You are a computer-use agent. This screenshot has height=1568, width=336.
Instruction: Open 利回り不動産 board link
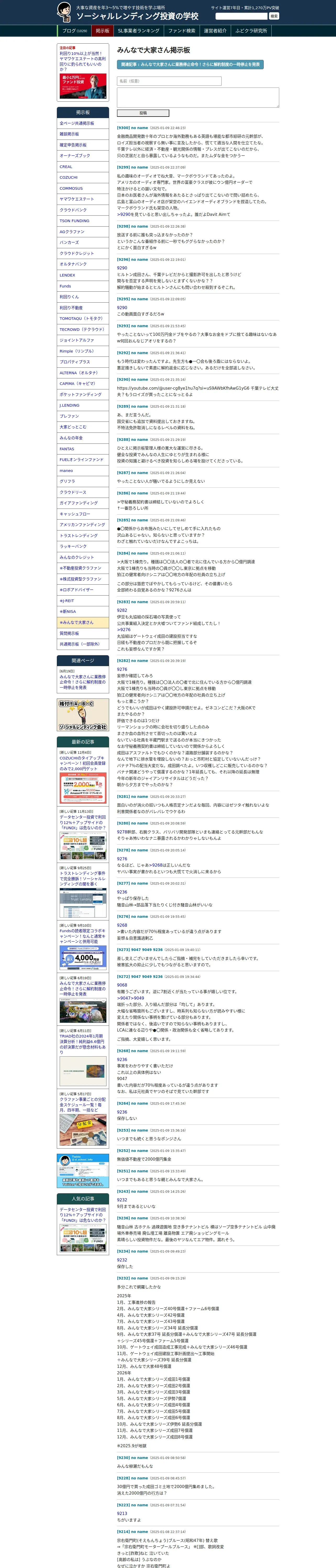[83, 308]
